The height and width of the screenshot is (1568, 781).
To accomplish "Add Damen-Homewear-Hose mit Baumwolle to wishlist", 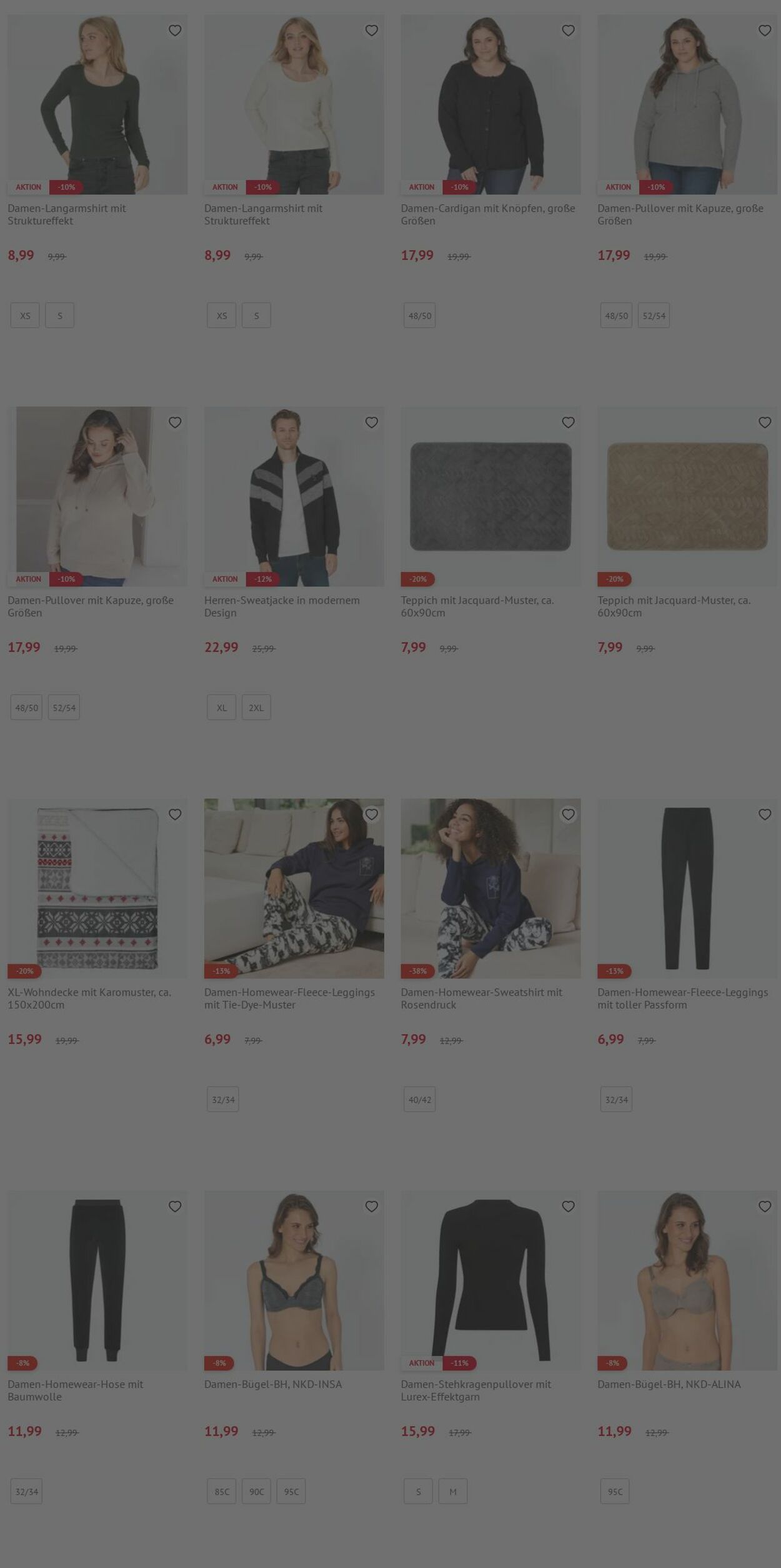I will 175,1206.
